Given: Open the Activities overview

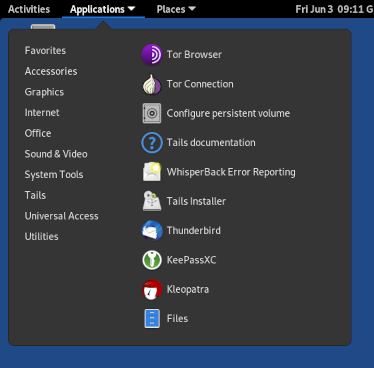Looking at the screenshot, I should tap(29, 9).
